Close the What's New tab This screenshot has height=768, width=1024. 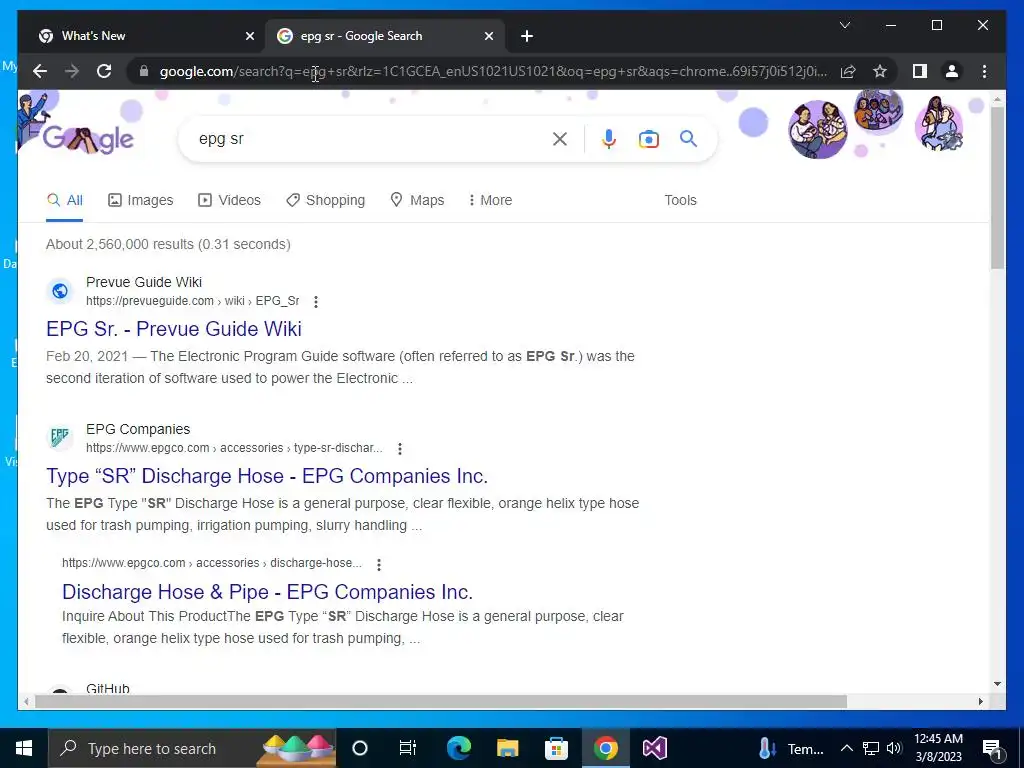click(x=249, y=36)
